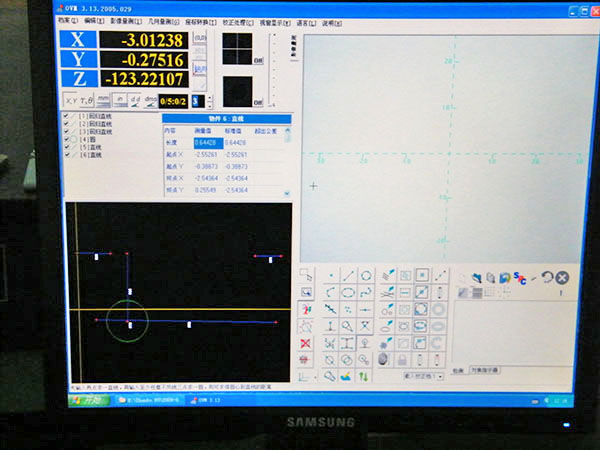This screenshot has height=450, width=600.
Task: Uncheck item [4] circle in feature list
Action: pos(67,139)
